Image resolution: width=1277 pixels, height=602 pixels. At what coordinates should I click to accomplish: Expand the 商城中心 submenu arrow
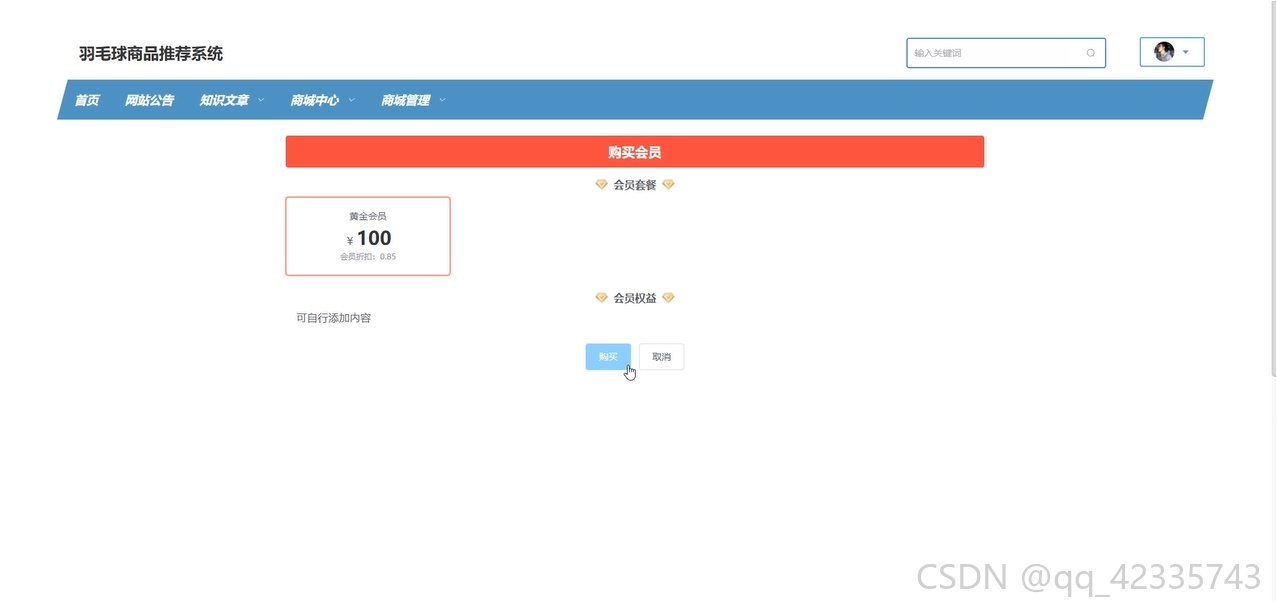[x=352, y=100]
